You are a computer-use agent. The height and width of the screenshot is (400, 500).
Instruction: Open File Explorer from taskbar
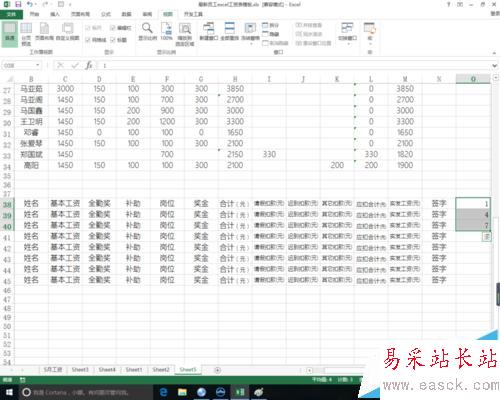(182, 392)
